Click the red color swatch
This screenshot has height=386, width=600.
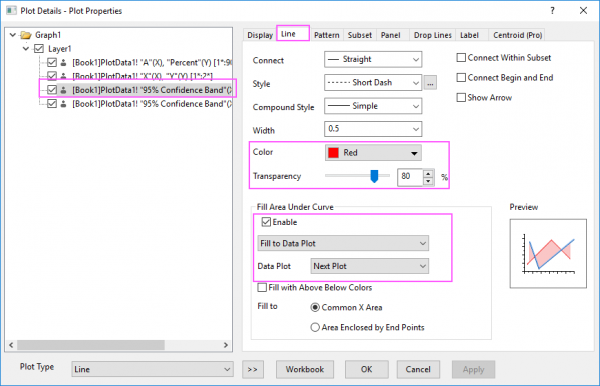coord(333,153)
